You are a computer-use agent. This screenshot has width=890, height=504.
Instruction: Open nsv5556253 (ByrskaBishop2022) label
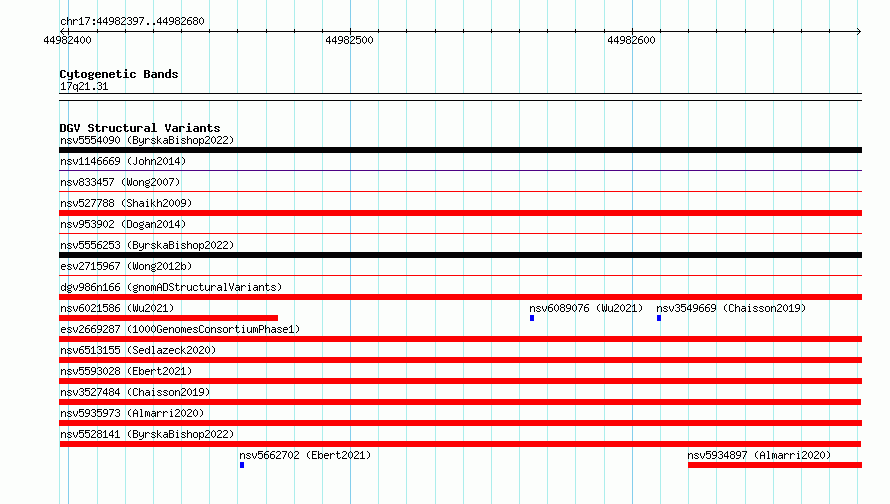(147, 245)
